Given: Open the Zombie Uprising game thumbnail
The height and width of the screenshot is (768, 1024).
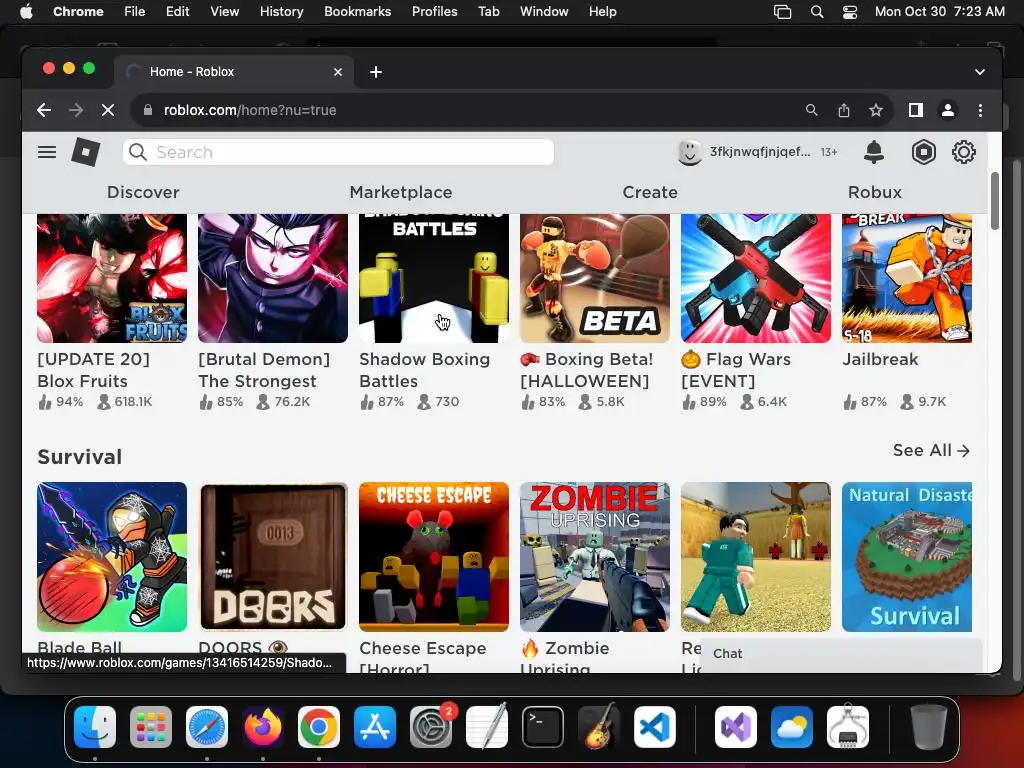Looking at the screenshot, I should (594, 557).
